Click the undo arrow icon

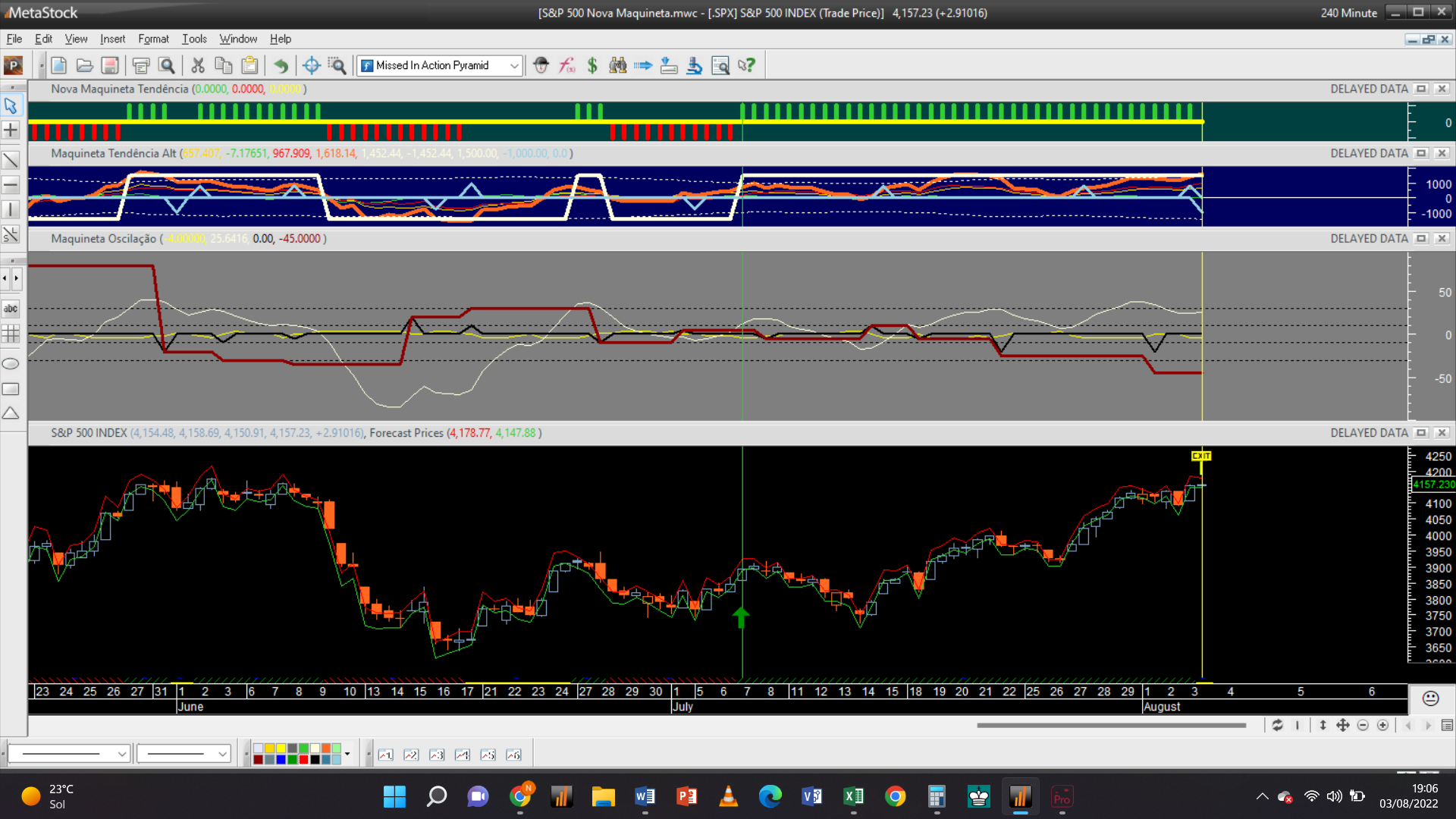point(281,65)
